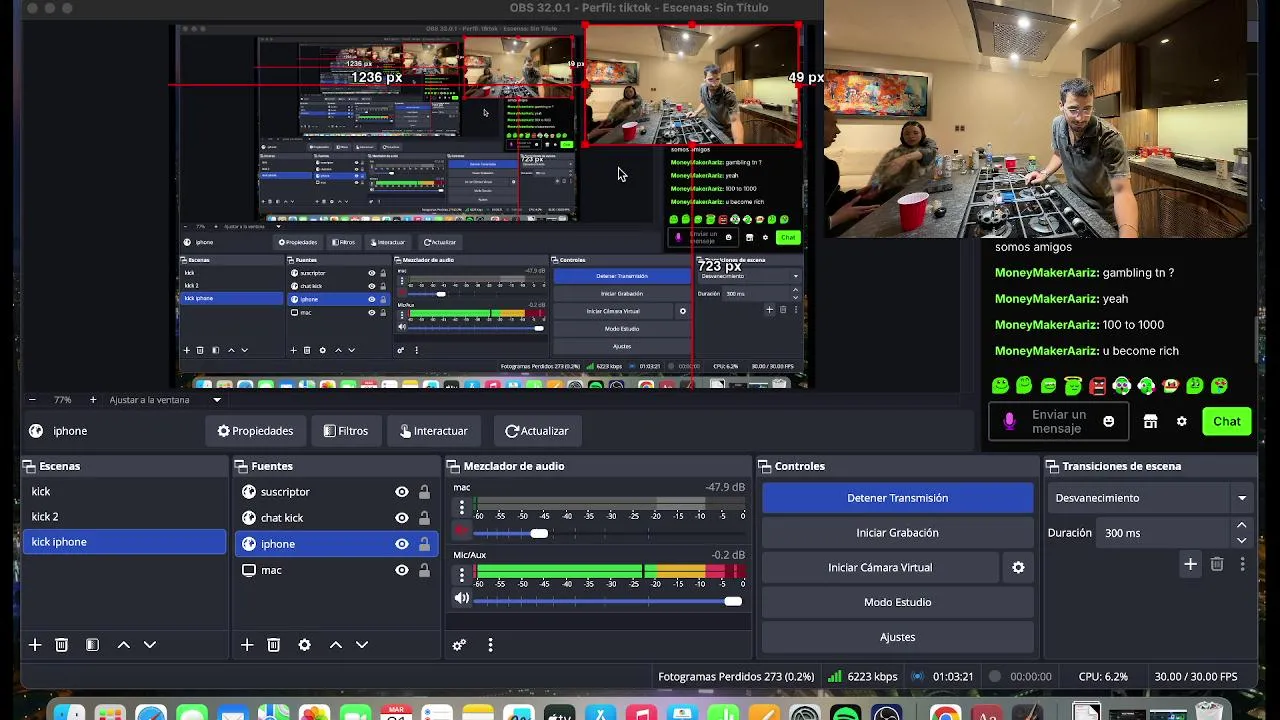
Task: Click the Interactuar button
Action: (x=434, y=431)
